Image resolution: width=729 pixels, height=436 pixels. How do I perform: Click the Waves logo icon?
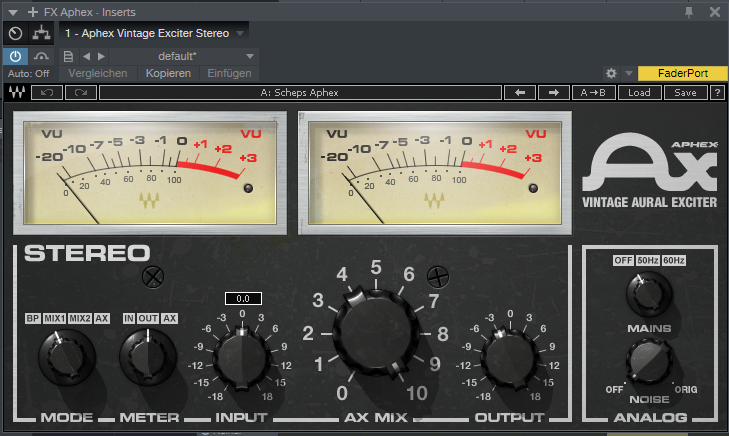pyautogui.click(x=17, y=92)
